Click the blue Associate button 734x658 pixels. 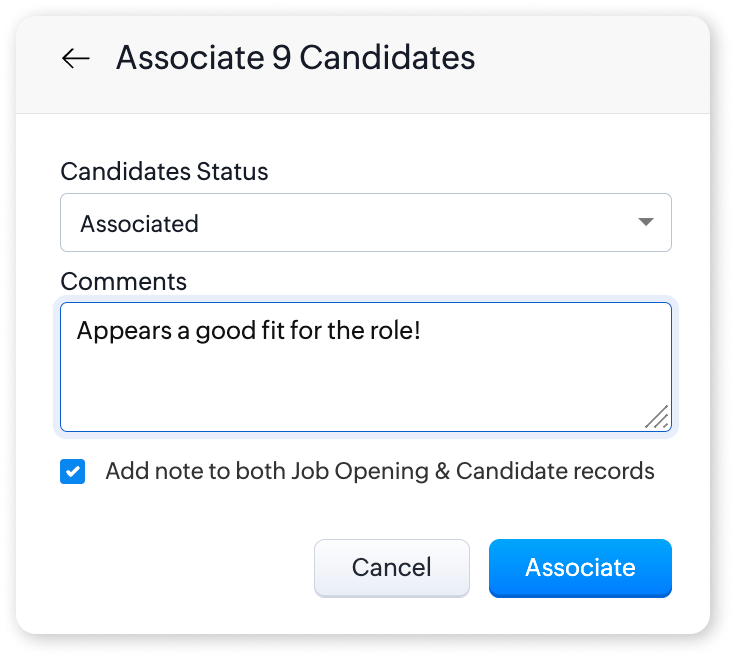click(x=580, y=568)
